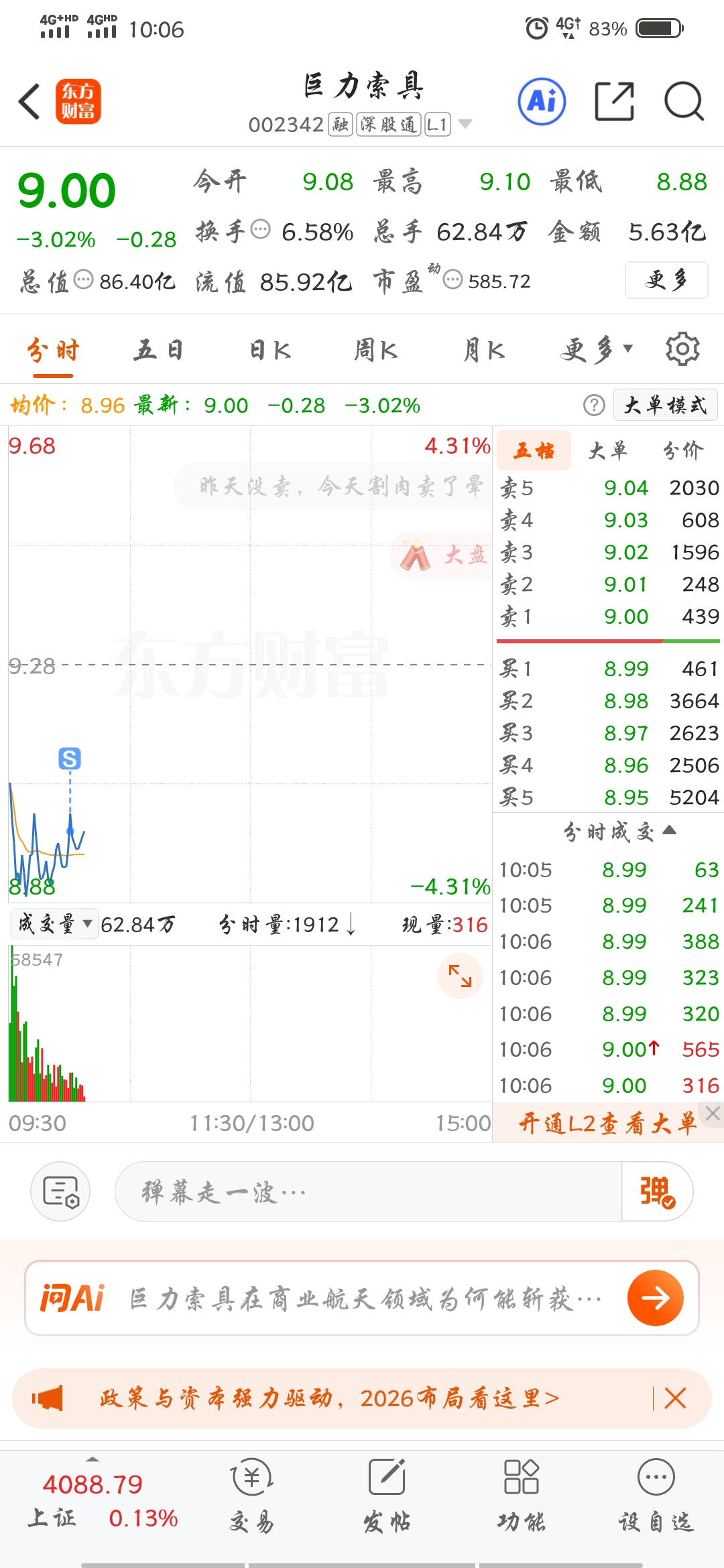Open barrage settings list icon
Image resolution: width=724 pixels, height=1568 pixels.
coord(61,1192)
